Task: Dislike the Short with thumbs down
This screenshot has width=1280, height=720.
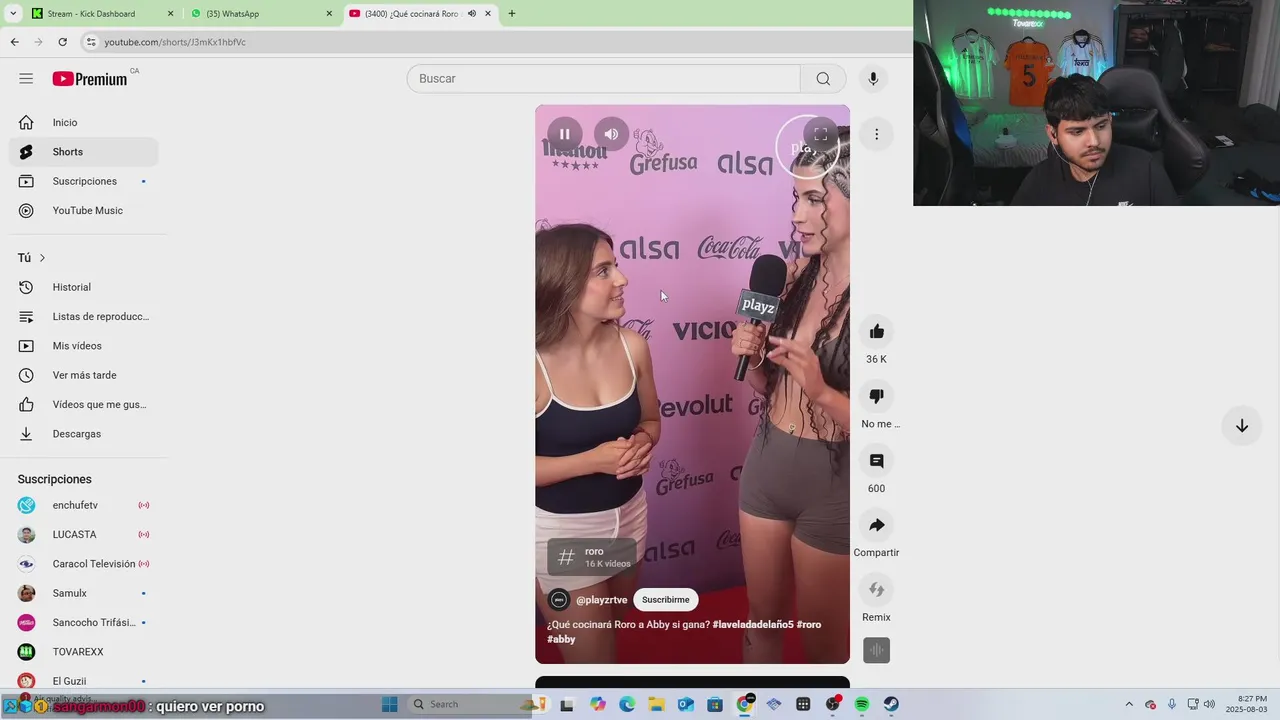Action: click(x=876, y=396)
